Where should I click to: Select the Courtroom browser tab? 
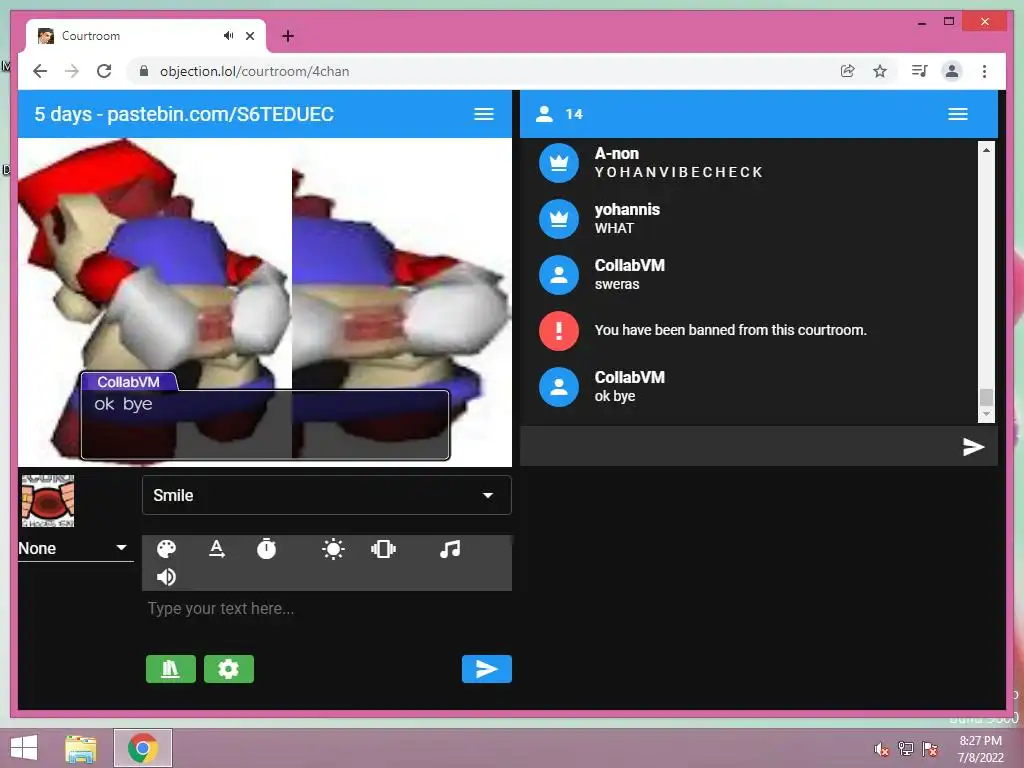tap(146, 36)
